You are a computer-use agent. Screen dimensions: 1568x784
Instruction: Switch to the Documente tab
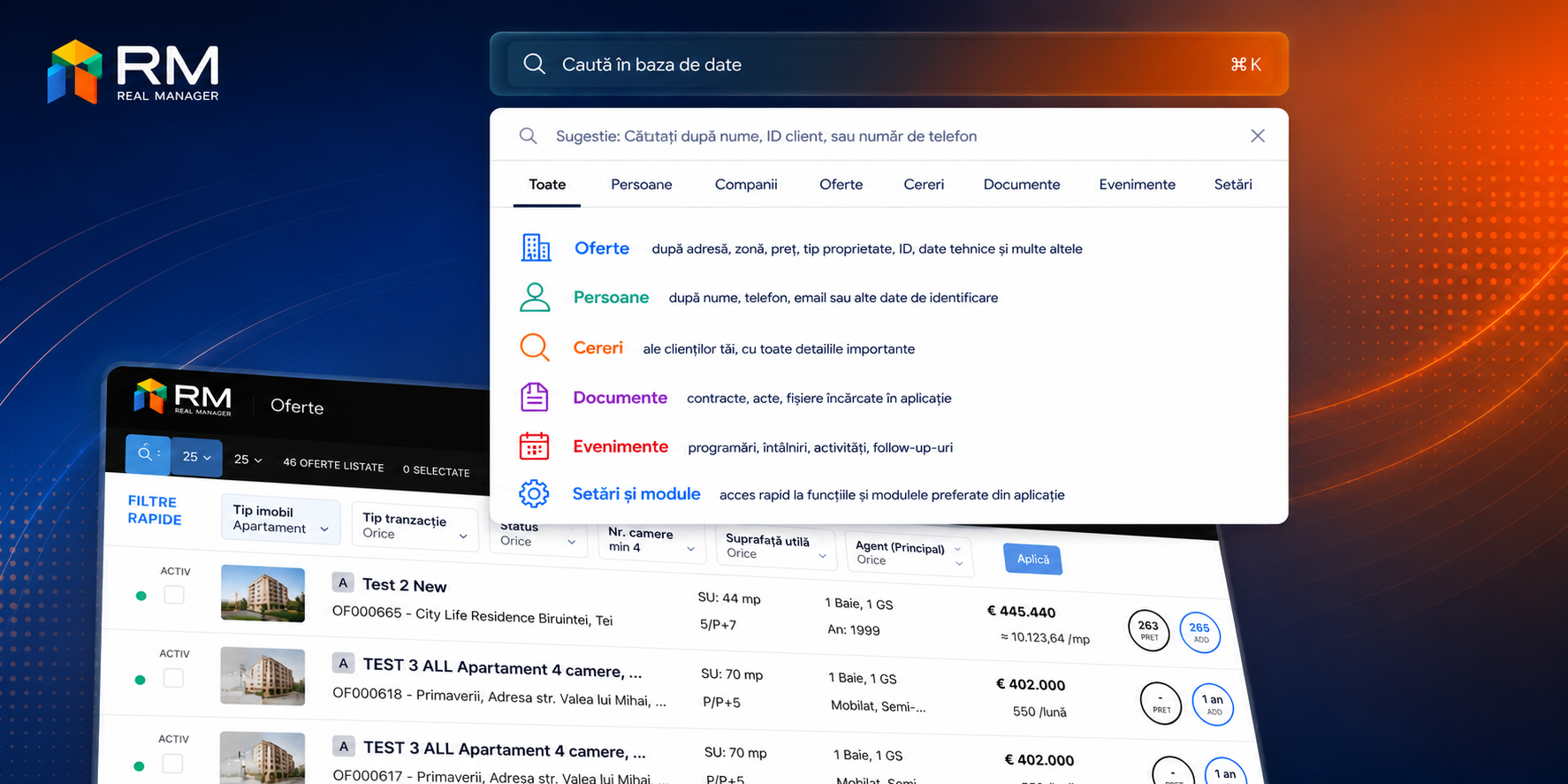[1022, 185]
